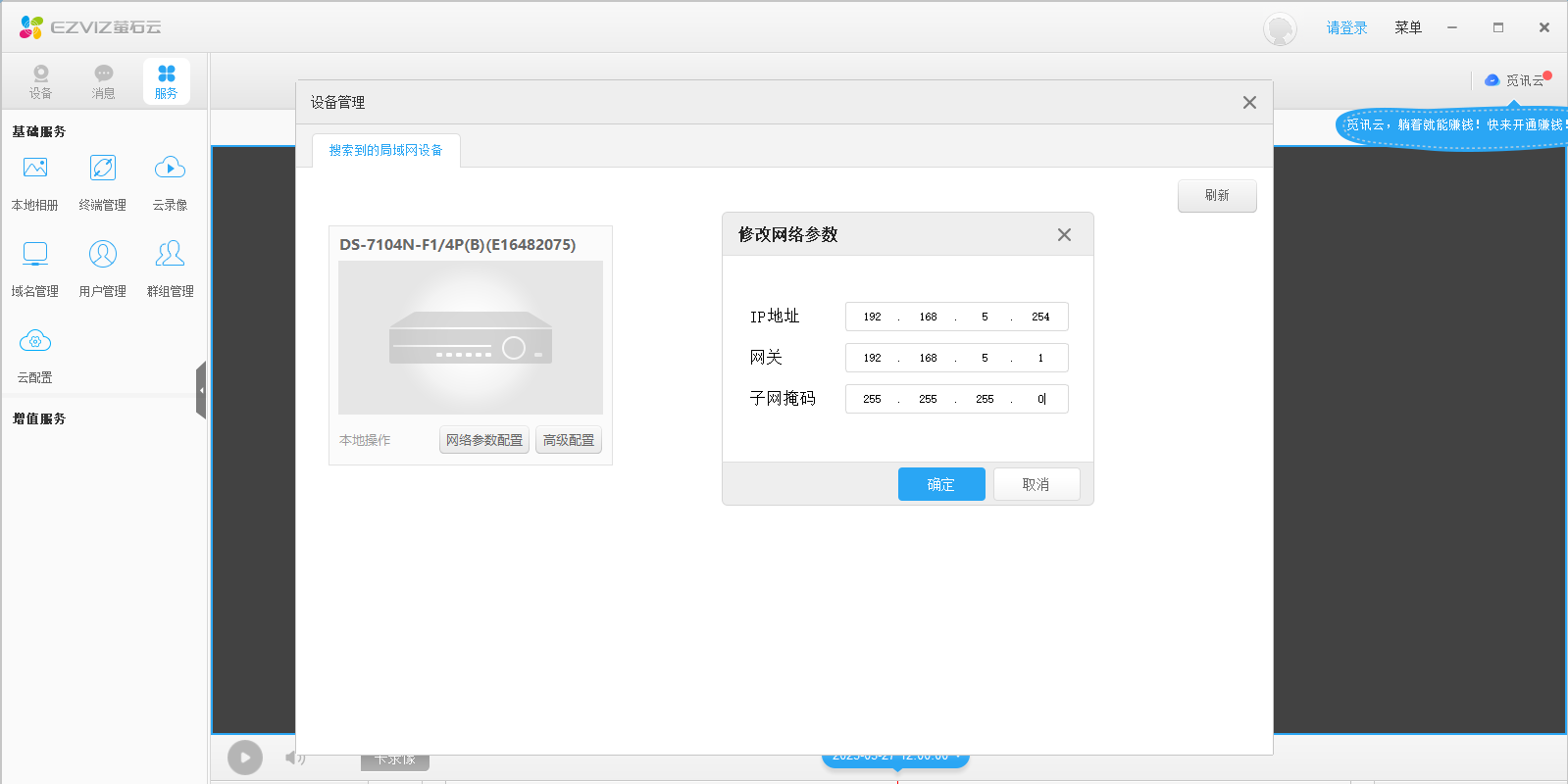Open 高级配置 advanced configuration
This screenshot has width=1568, height=784.
(569, 440)
